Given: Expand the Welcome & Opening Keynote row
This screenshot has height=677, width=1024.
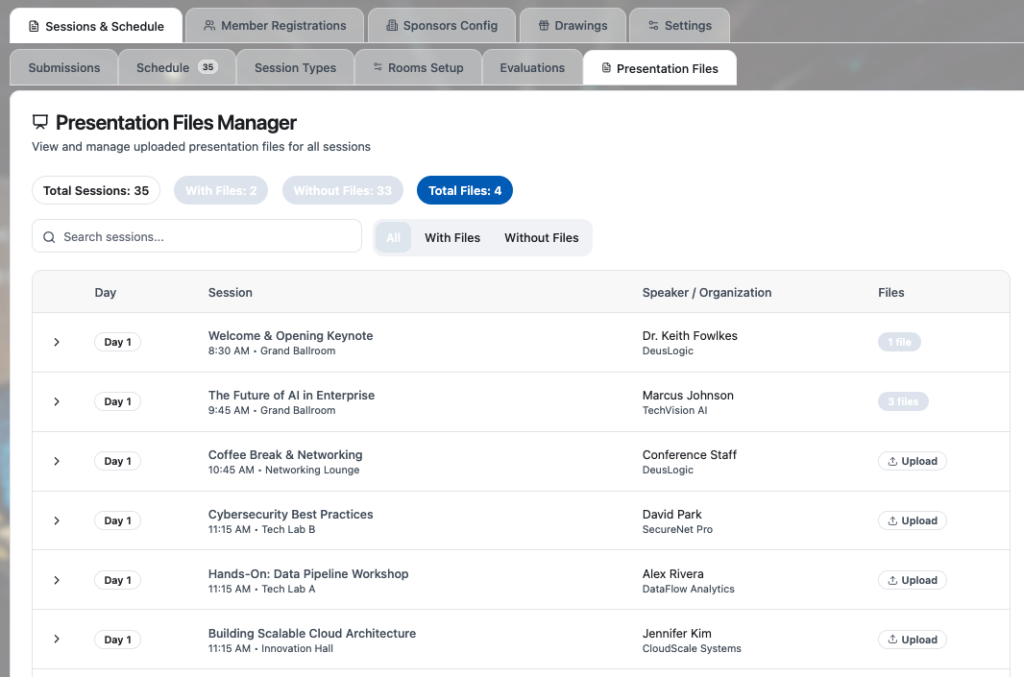Looking at the screenshot, I should [57, 342].
